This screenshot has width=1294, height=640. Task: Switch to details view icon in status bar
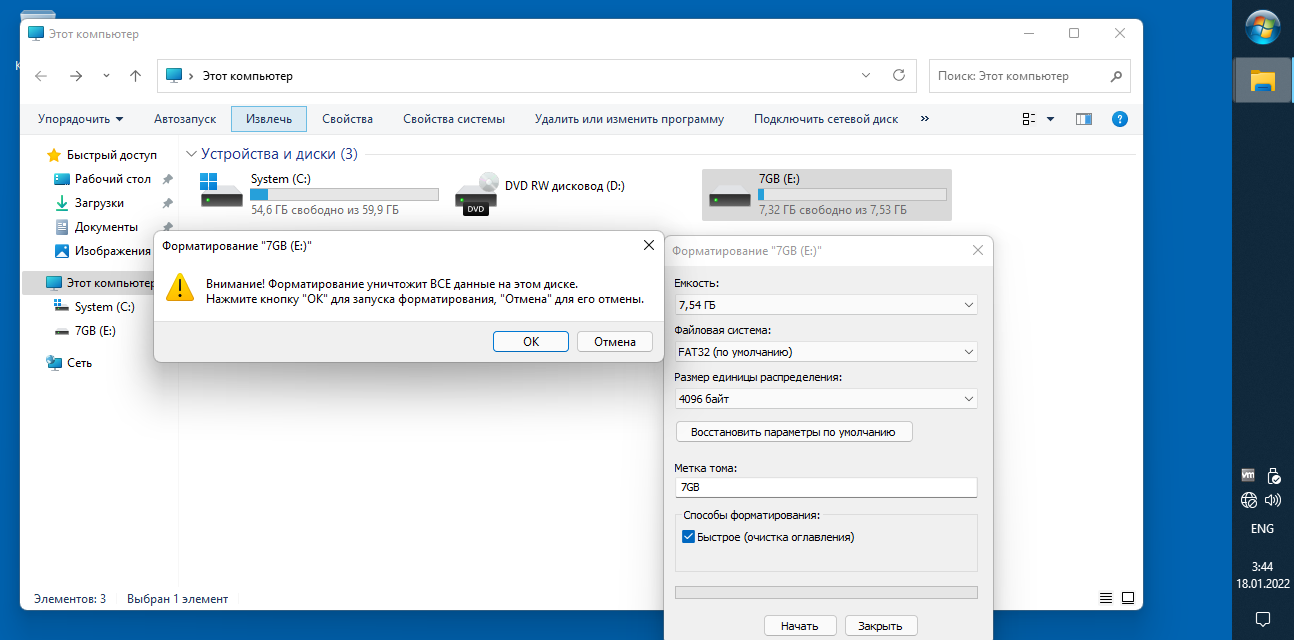[1106, 599]
